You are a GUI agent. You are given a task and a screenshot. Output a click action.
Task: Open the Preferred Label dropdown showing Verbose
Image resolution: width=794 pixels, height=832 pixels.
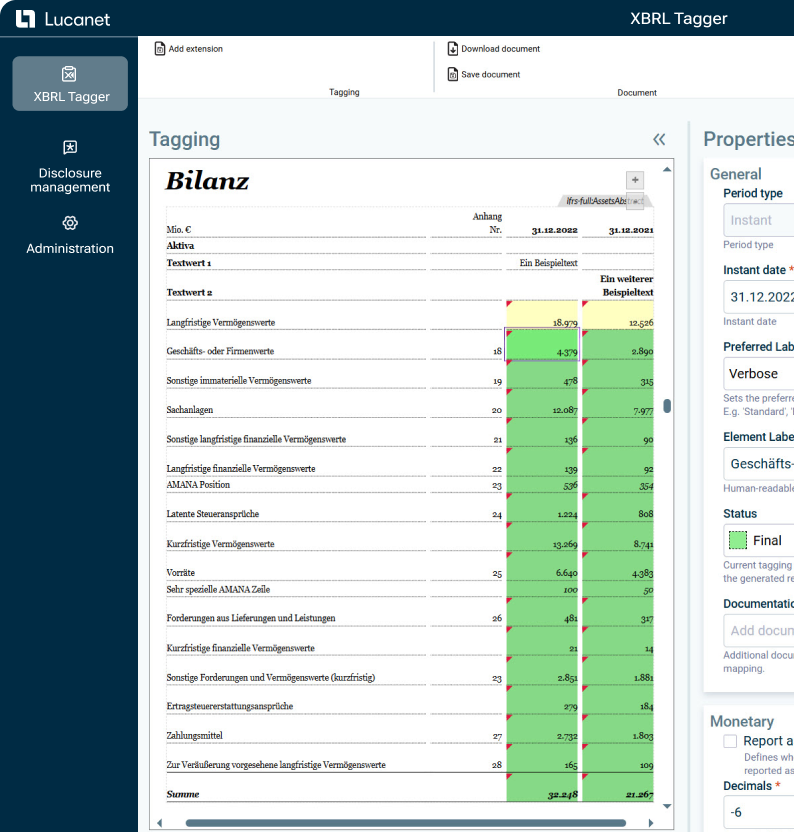coord(760,373)
